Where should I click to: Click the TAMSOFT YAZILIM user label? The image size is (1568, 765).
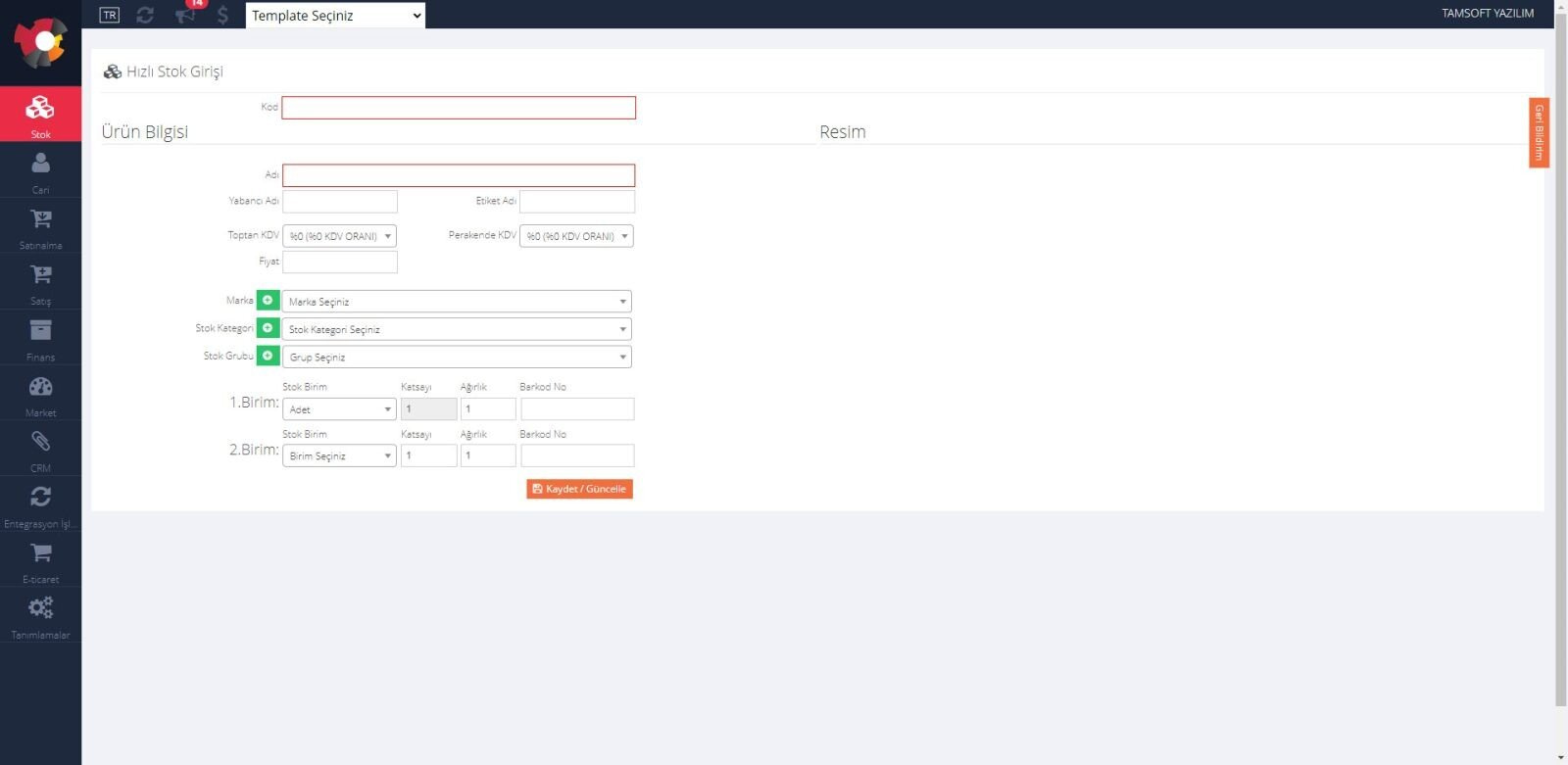point(1487,14)
